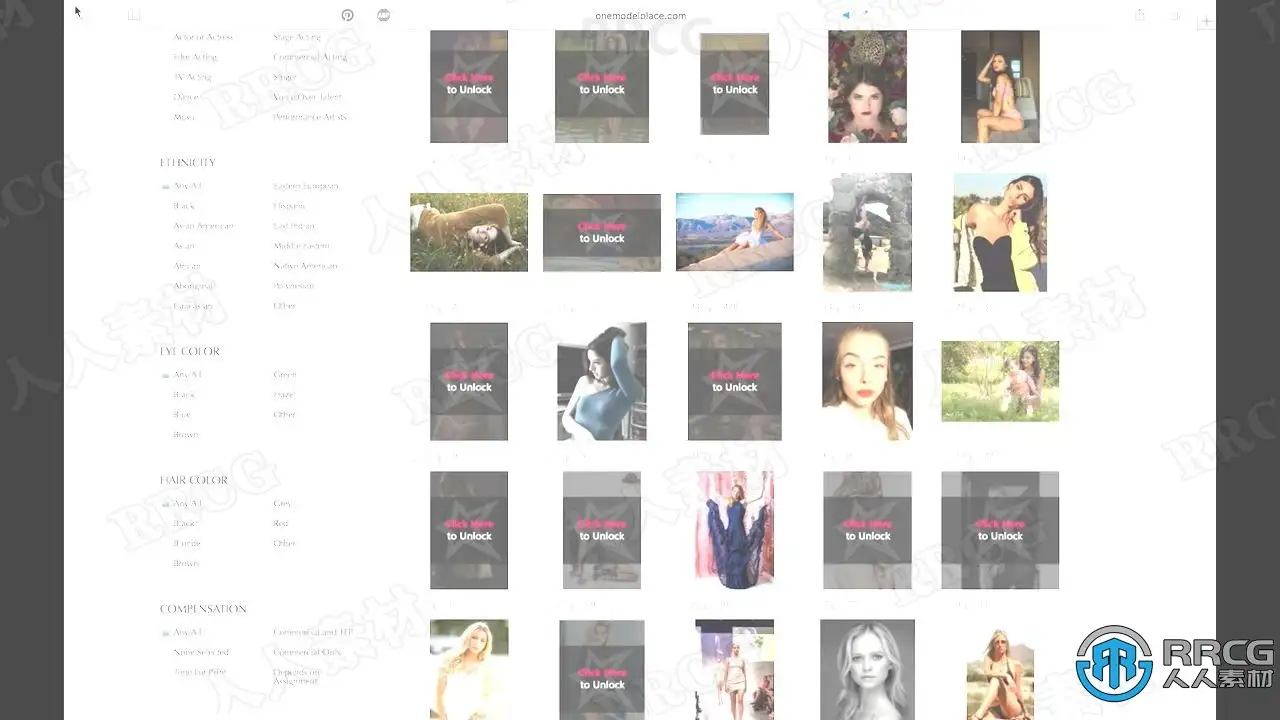Pick Grey hair color
Viewport: 1280px width, 720px height.
[282, 504]
